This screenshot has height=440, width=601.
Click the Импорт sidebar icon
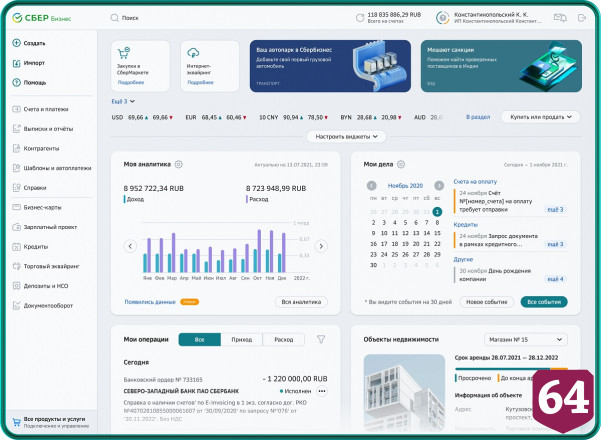[16, 63]
